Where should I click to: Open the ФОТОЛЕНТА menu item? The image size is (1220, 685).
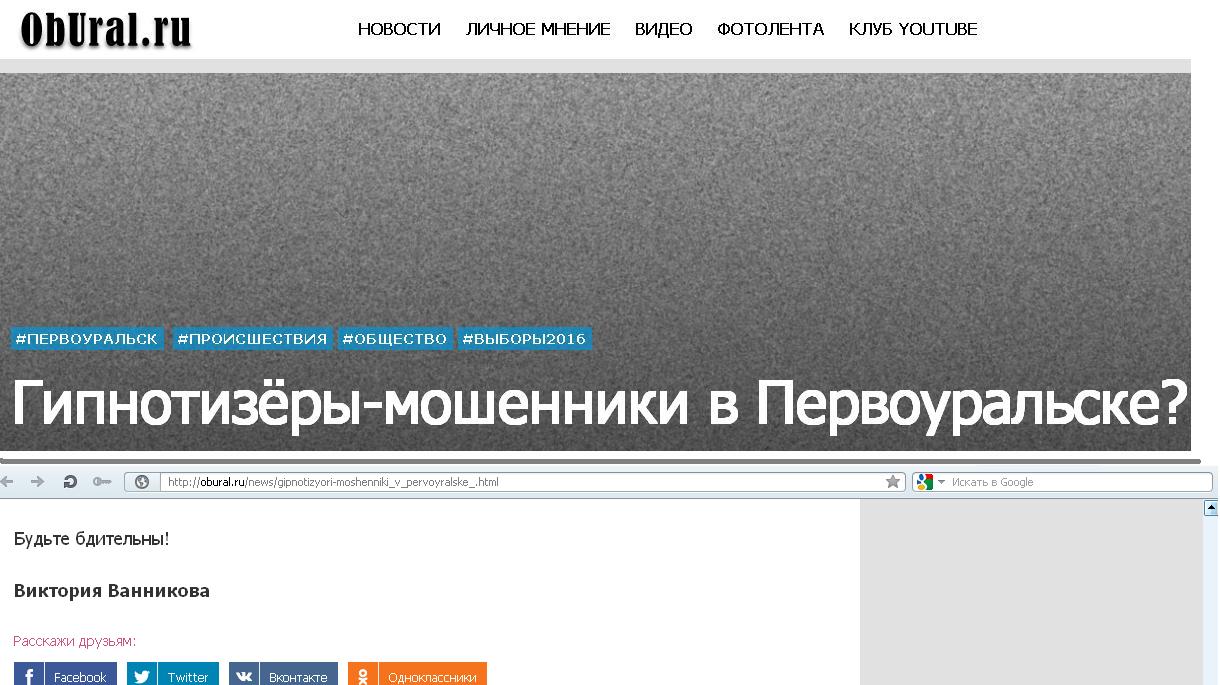(x=770, y=29)
